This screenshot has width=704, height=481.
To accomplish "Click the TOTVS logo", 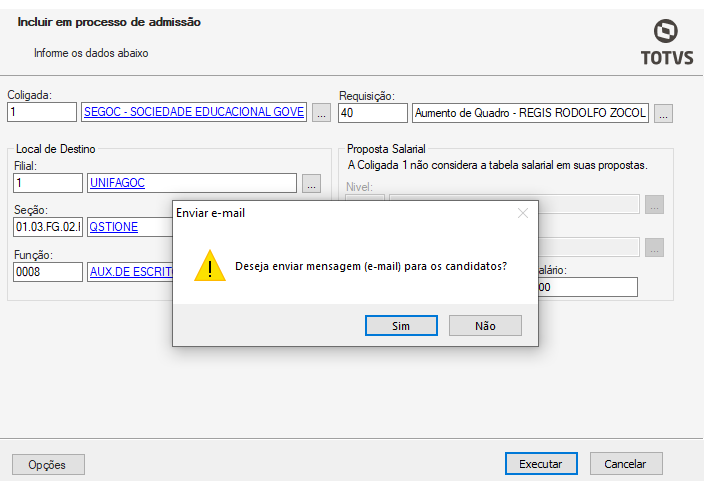I will click(x=664, y=41).
